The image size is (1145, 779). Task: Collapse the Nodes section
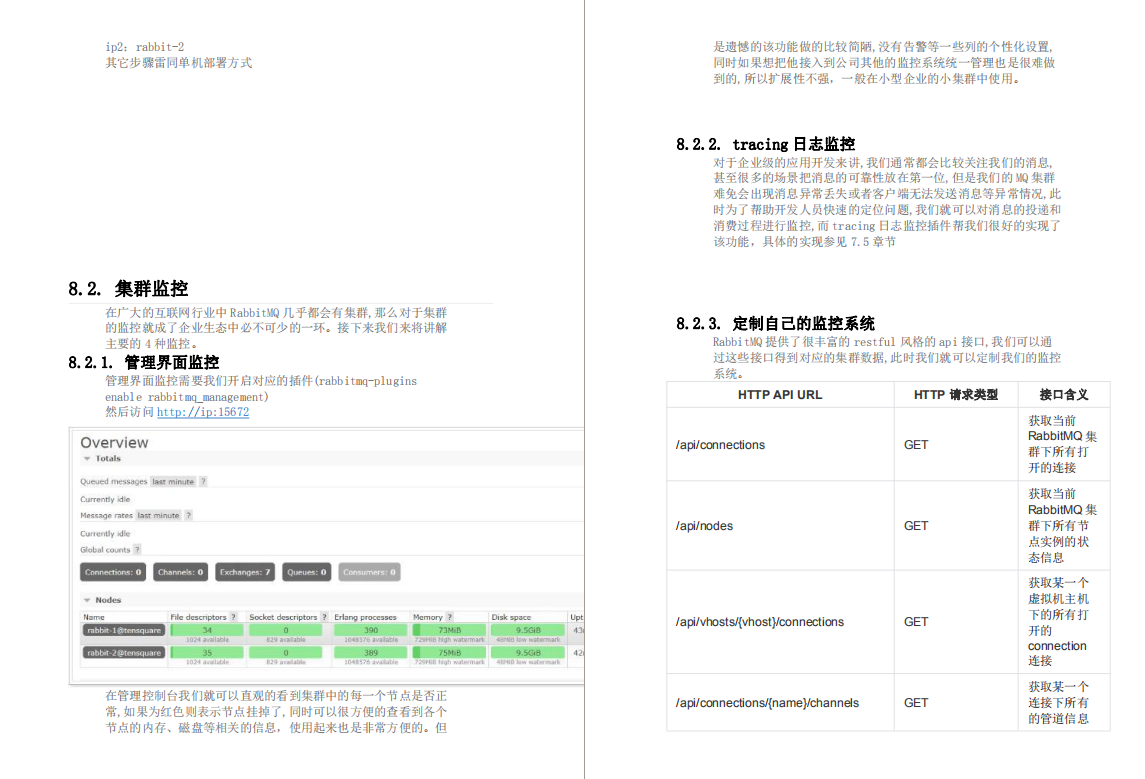click(x=87, y=599)
